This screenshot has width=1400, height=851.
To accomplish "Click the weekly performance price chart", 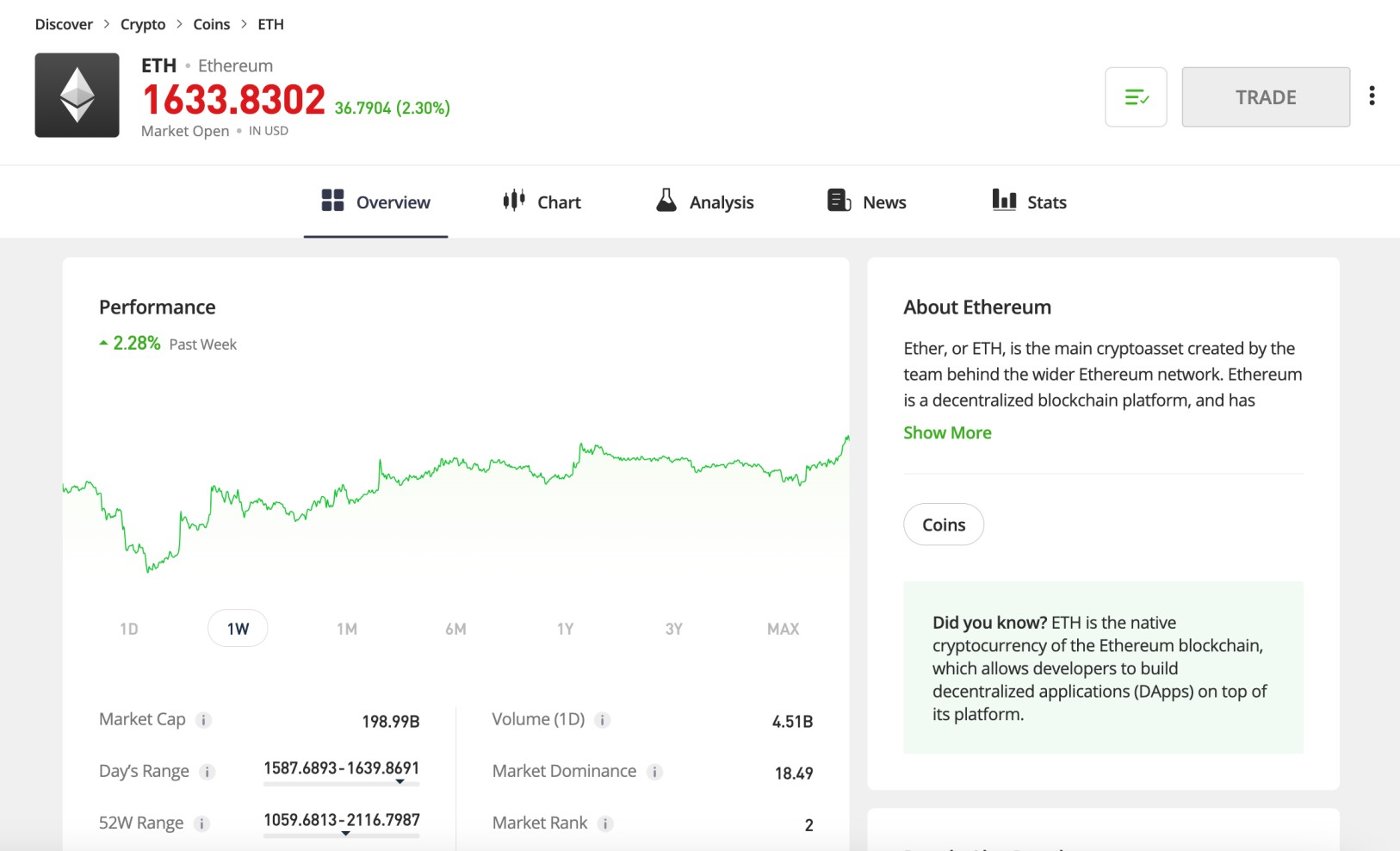I will [x=456, y=504].
